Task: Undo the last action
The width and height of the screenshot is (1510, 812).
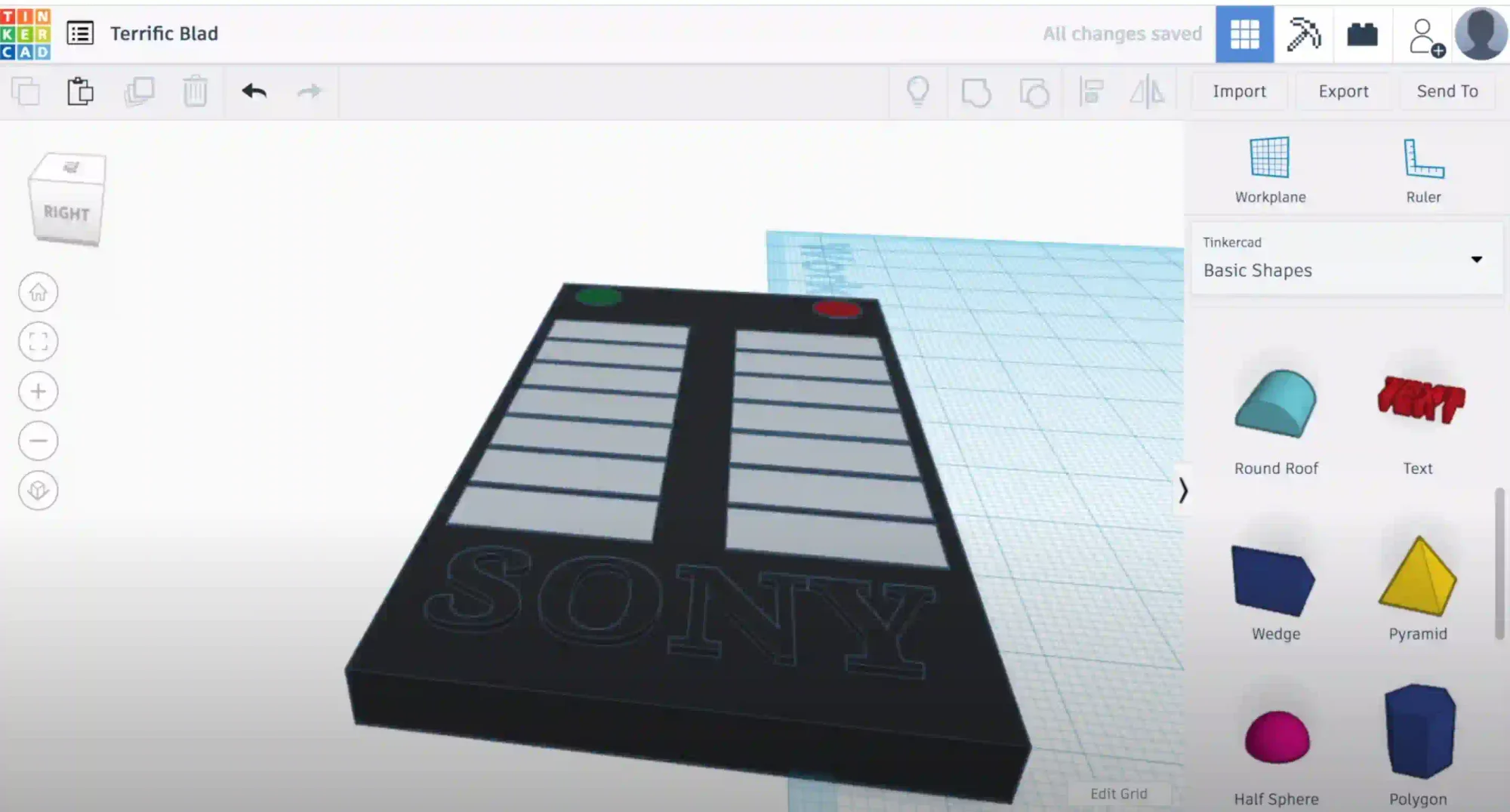Action: [x=254, y=91]
